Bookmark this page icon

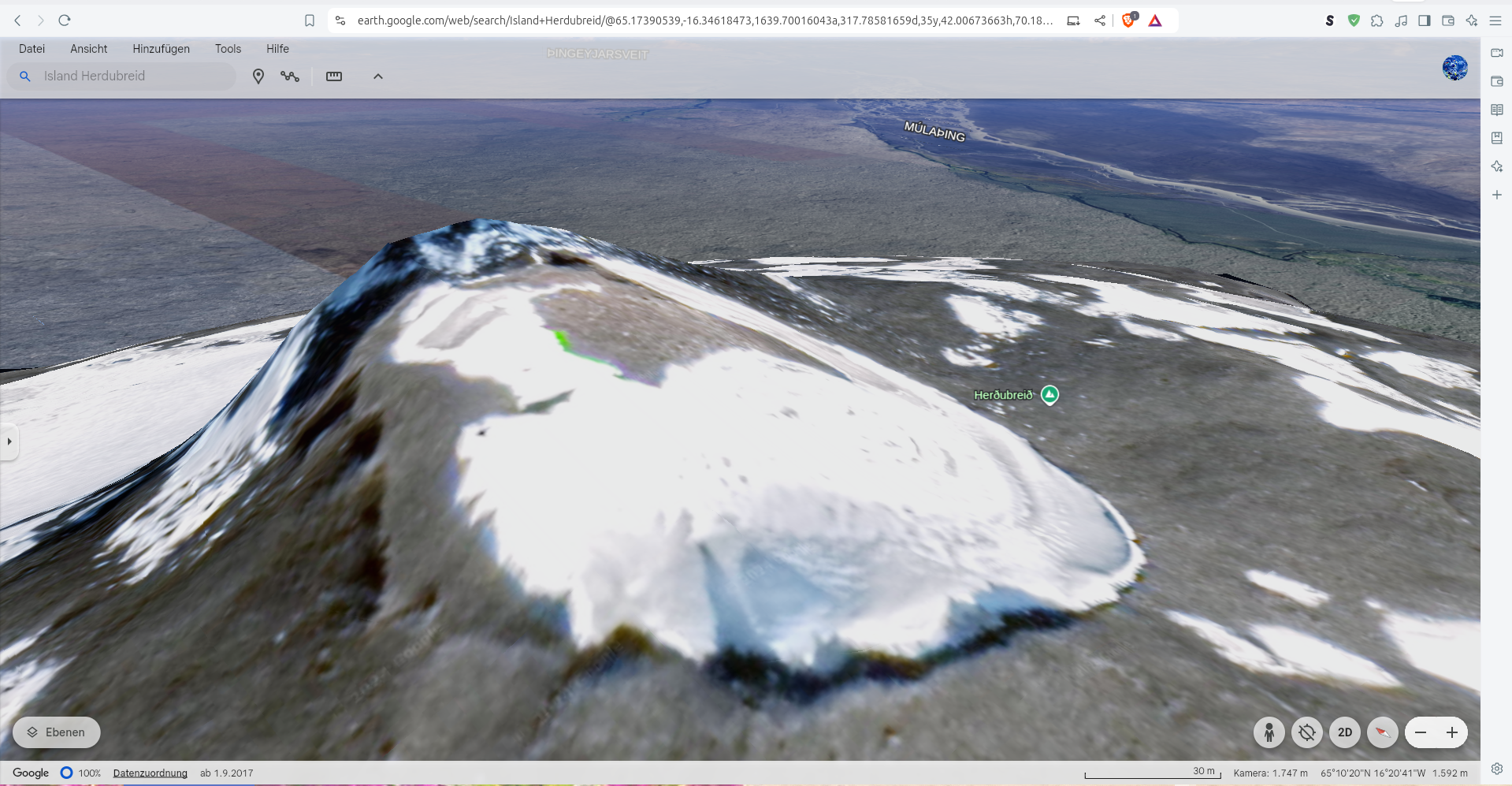(x=310, y=20)
